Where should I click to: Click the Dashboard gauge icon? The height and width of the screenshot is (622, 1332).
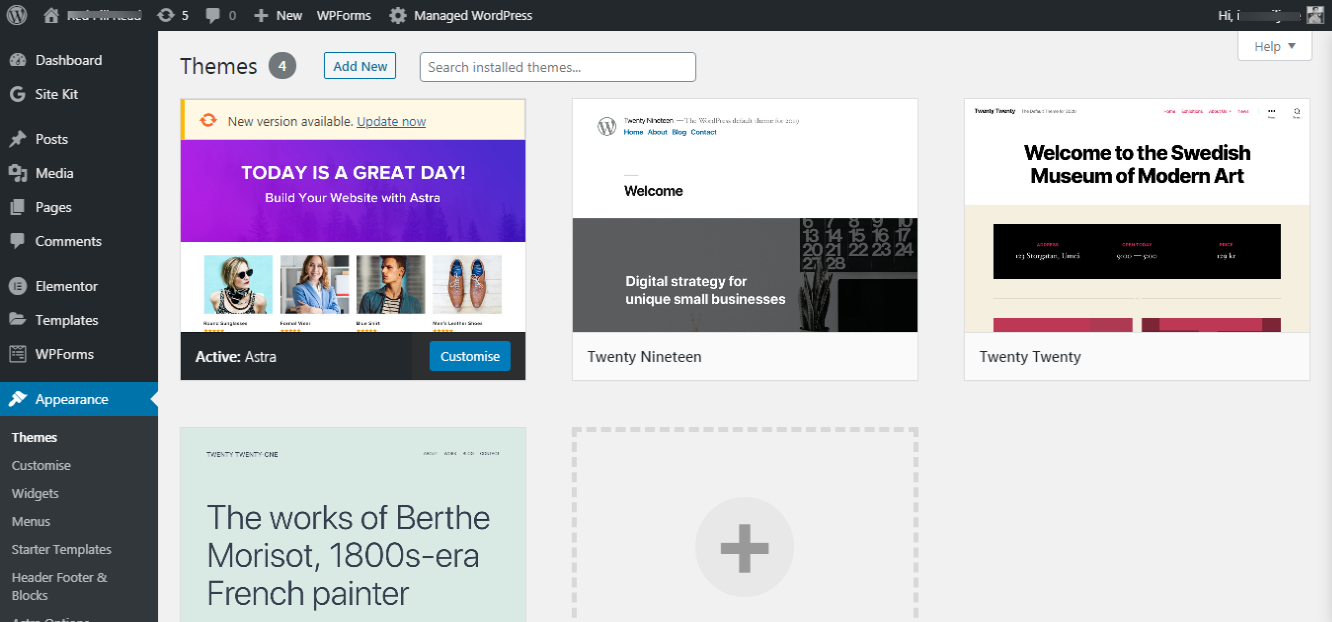17,60
